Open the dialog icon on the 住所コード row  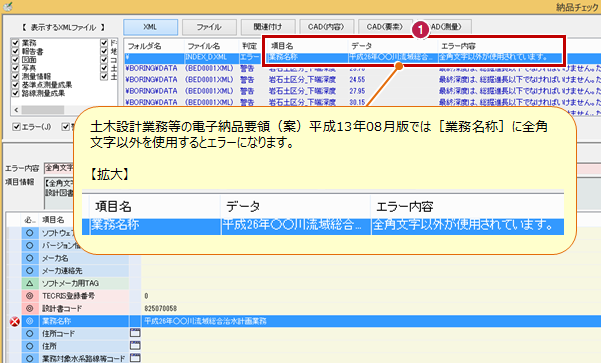point(135,333)
